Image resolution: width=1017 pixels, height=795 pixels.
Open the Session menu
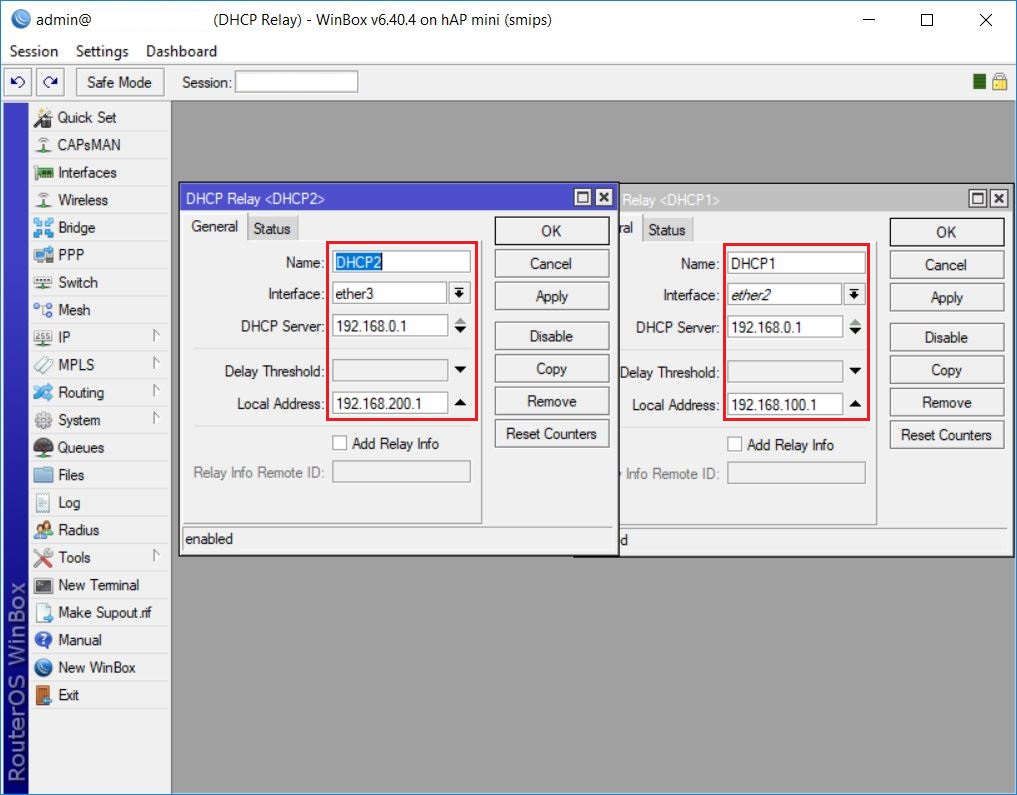(34, 51)
